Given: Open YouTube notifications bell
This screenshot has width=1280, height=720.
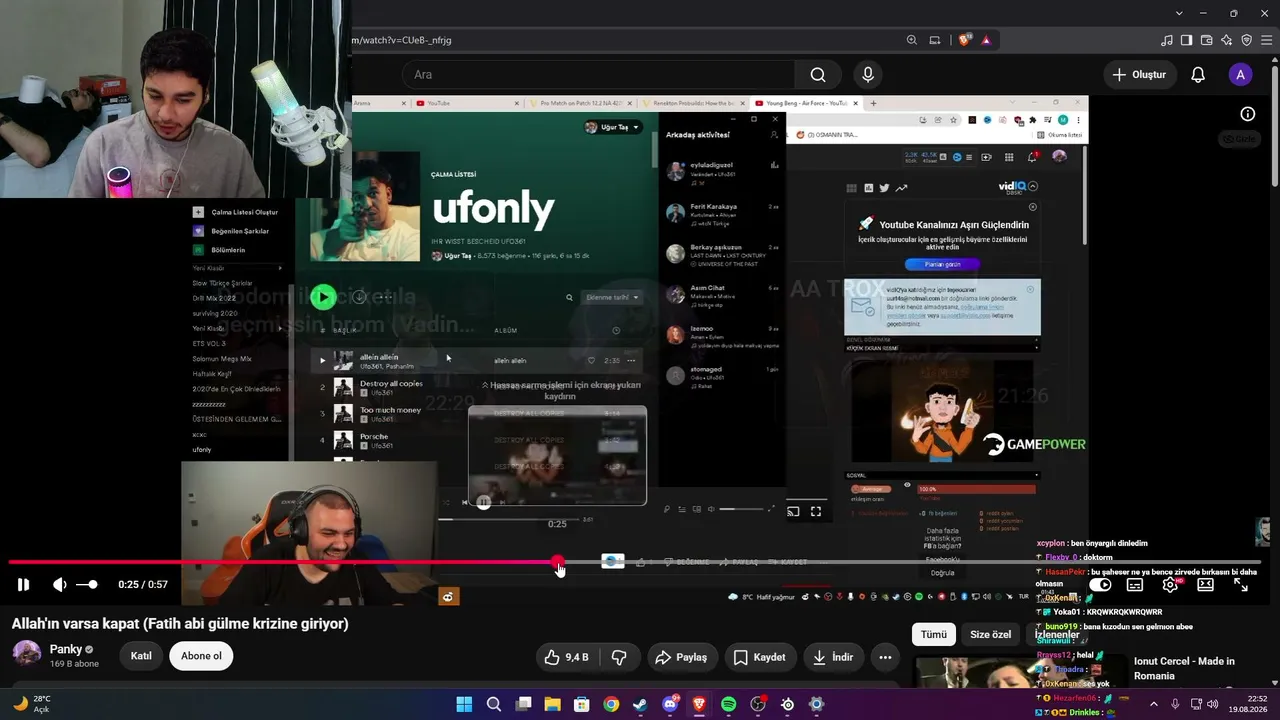Looking at the screenshot, I should pos(1198,75).
